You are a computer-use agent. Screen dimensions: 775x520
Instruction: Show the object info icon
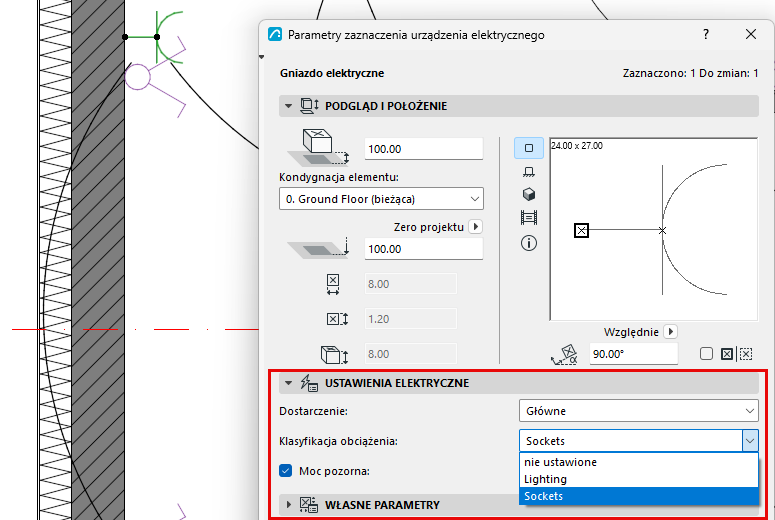[x=529, y=243]
